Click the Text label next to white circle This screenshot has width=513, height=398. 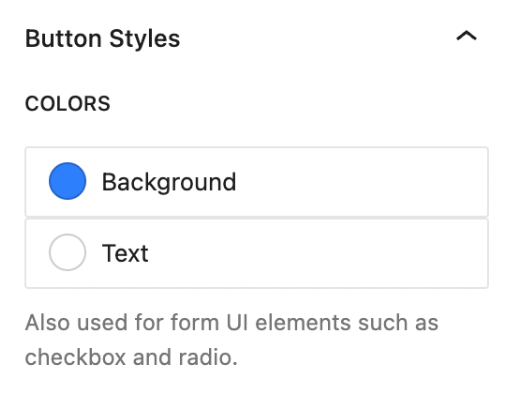click(x=125, y=253)
